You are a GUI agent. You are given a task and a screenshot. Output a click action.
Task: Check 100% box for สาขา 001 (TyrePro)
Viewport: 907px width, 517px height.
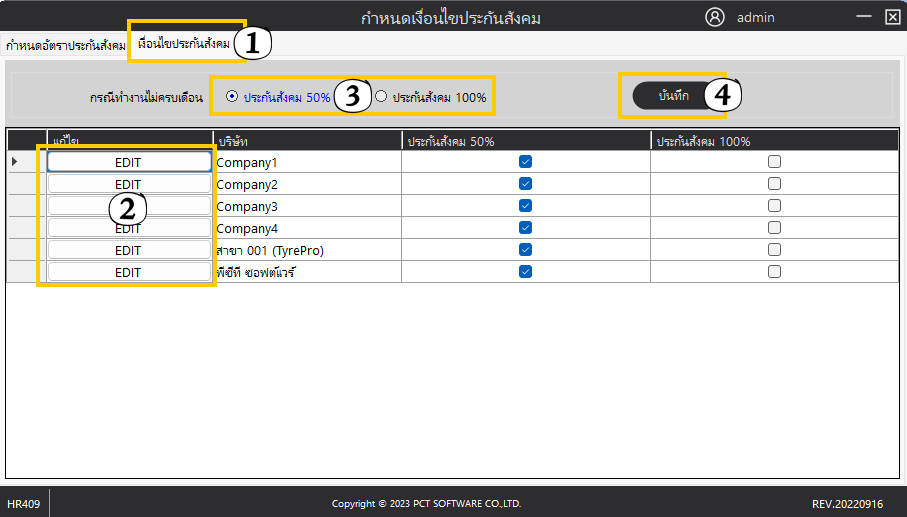(x=774, y=250)
